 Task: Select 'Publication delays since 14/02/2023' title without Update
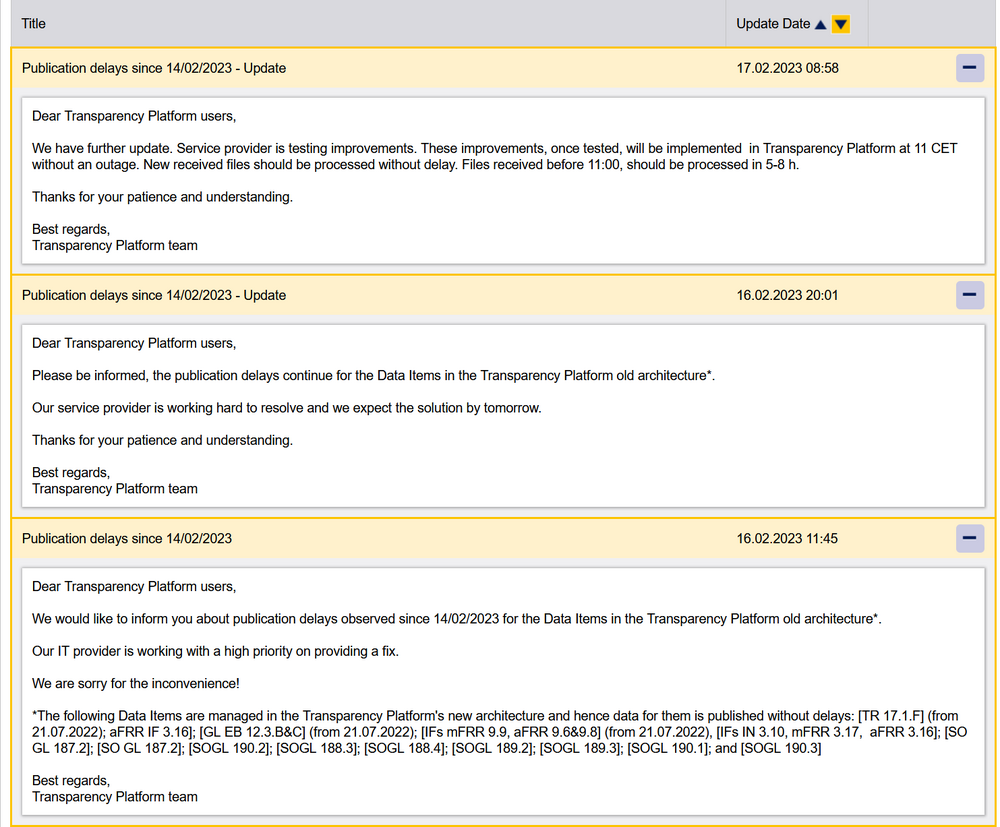[x=127, y=538]
